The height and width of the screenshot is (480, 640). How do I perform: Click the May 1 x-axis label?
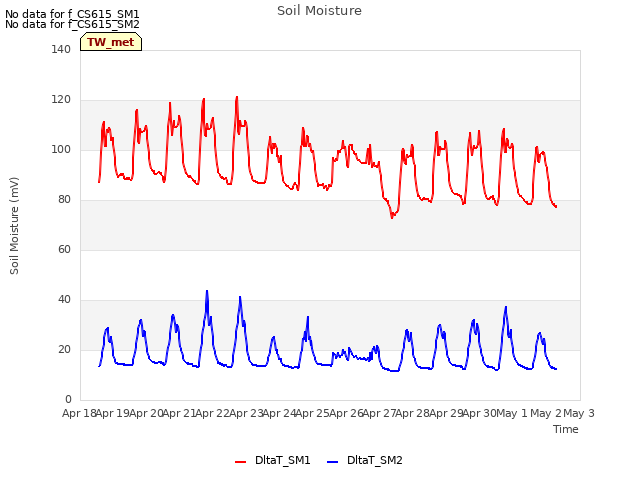tap(512, 413)
